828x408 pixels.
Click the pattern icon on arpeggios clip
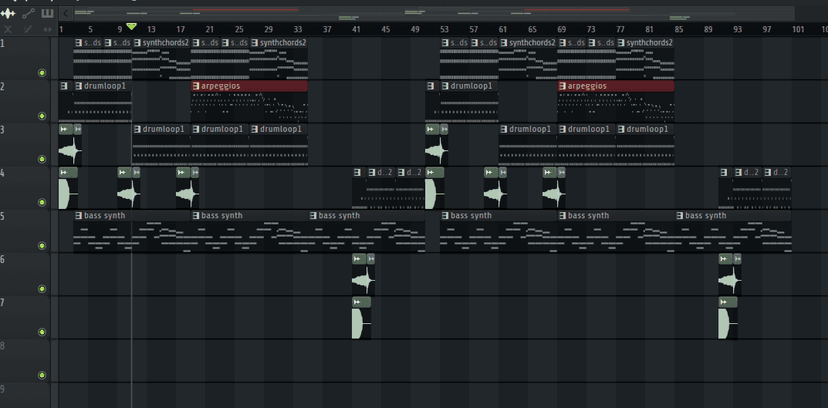(x=196, y=86)
